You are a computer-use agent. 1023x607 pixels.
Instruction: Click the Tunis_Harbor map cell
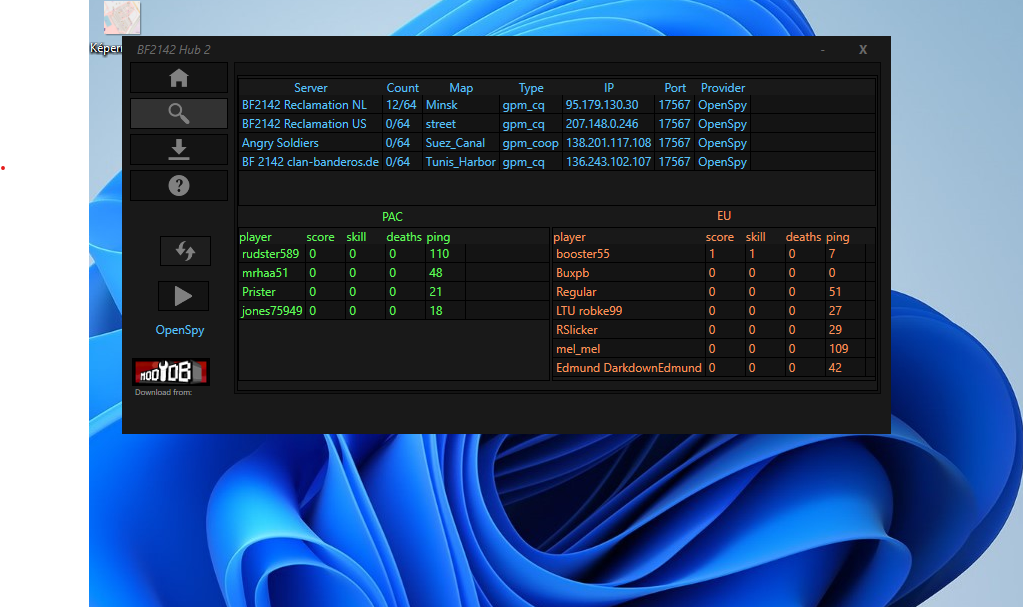461,161
